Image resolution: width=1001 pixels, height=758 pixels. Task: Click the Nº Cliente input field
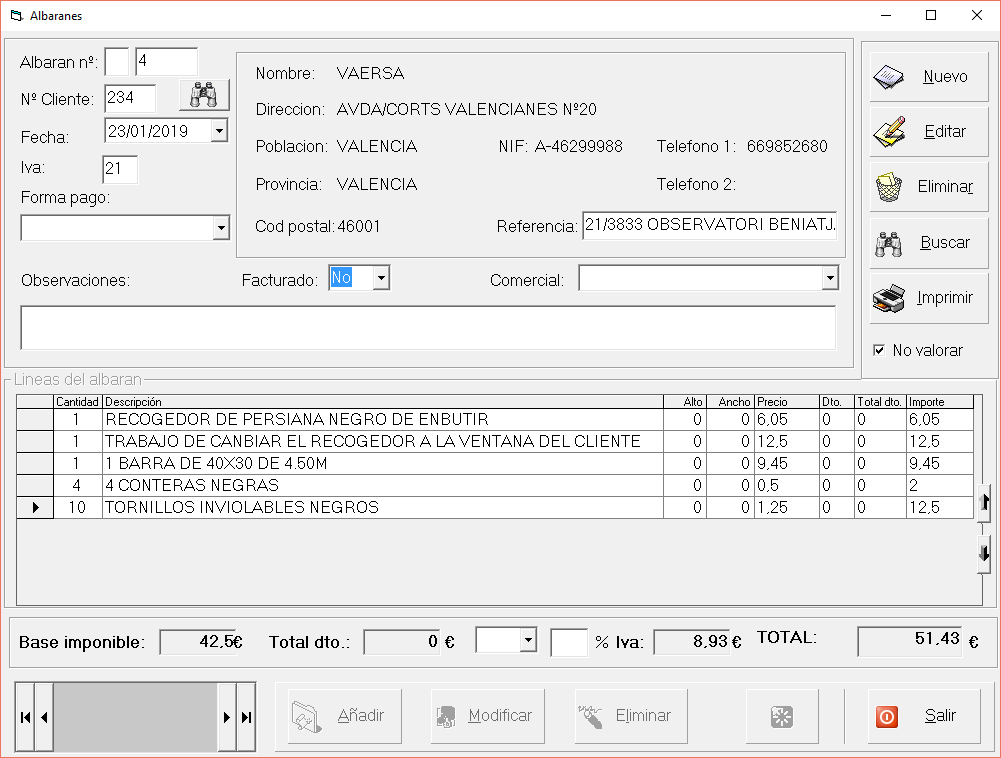(130, 98)
